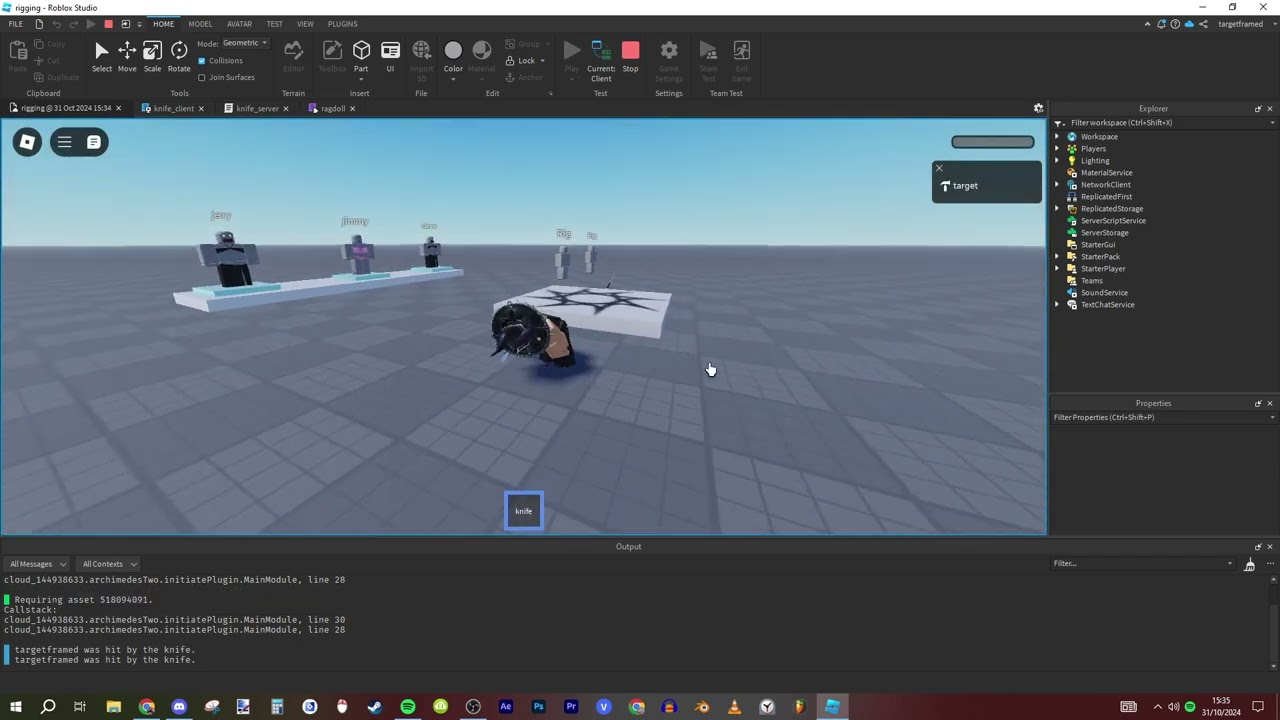Open Game Settings
This screenshot has width=1280, height=720.
point(669,60)
